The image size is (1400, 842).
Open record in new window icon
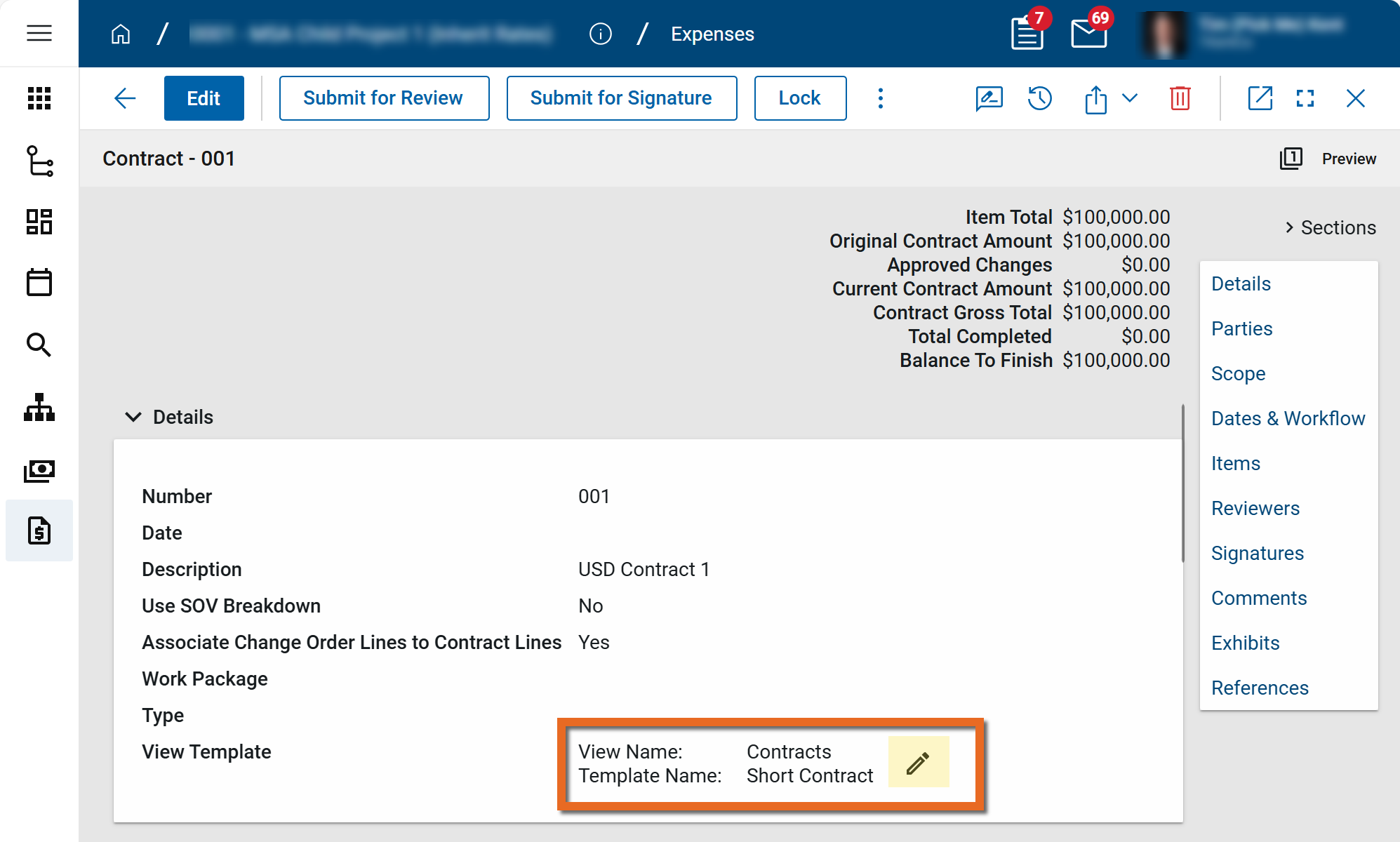point(1260,98)
